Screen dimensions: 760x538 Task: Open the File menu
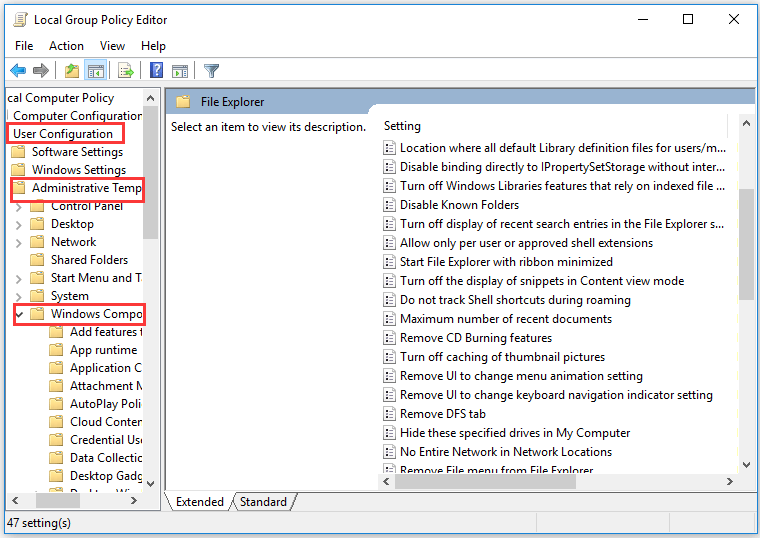pyautogui.click(x=24, y=46)
